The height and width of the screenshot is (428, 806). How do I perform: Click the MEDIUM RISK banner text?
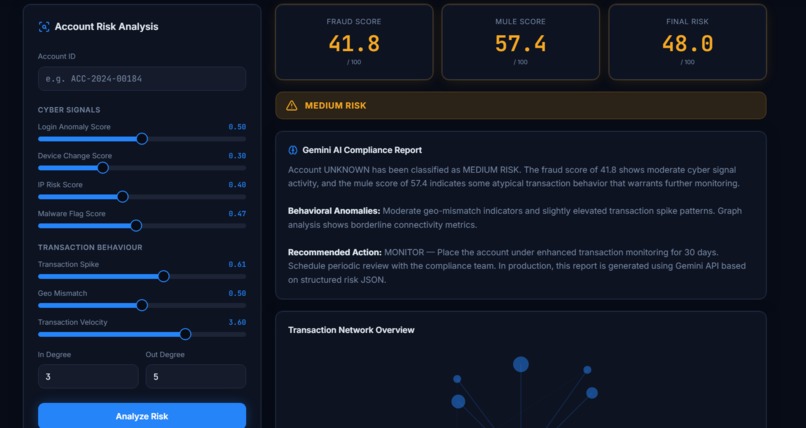336,106
